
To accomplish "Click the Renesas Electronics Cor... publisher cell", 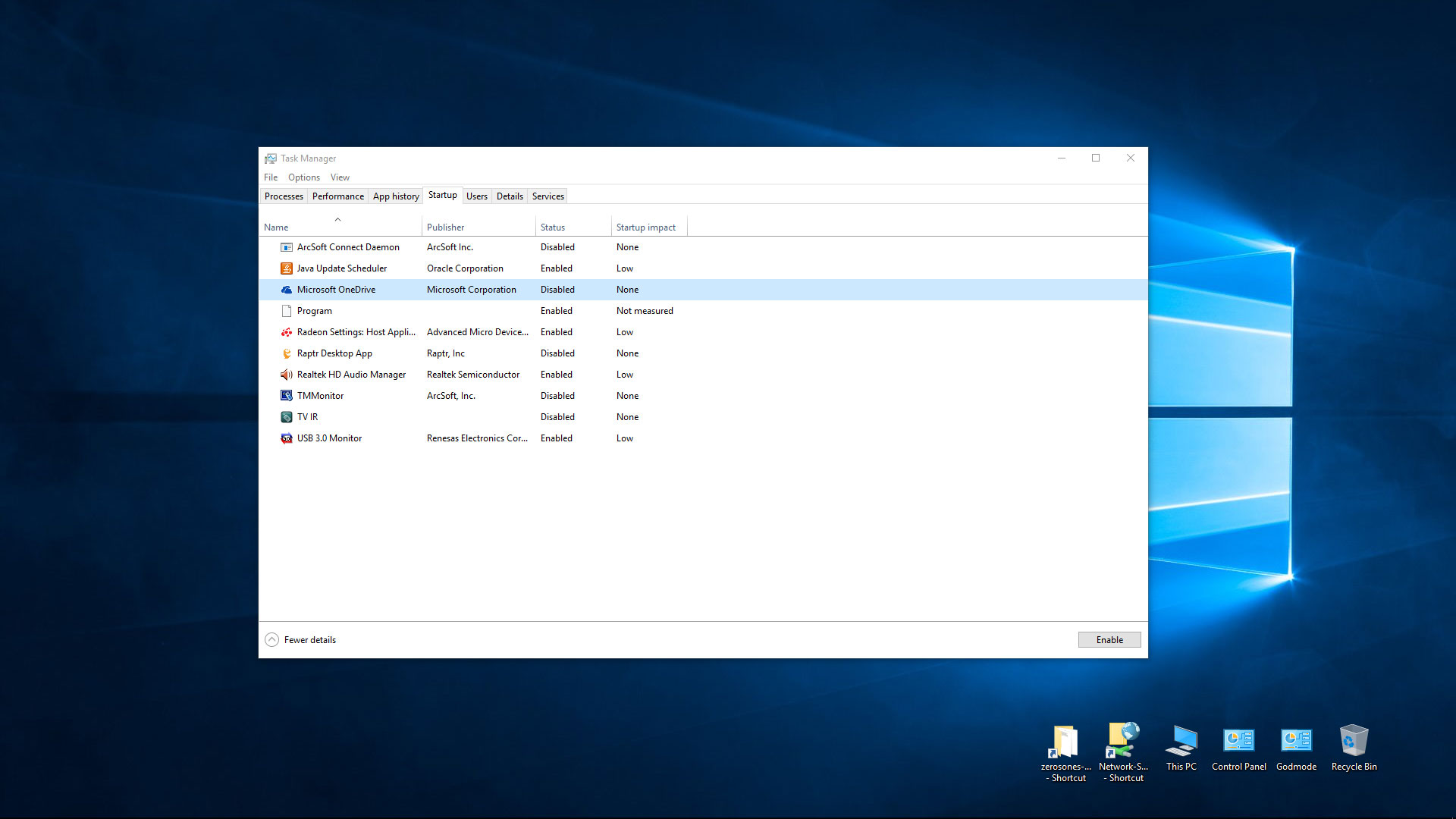I will coord(477,438).
